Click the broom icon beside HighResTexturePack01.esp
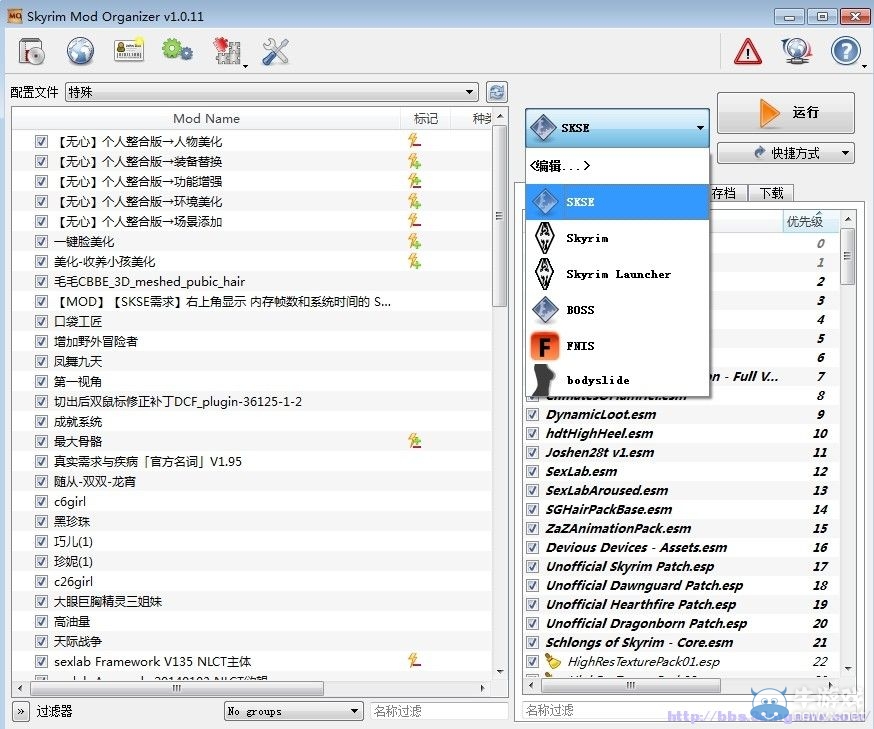This screenshot has width=874, height=729. 552,662
